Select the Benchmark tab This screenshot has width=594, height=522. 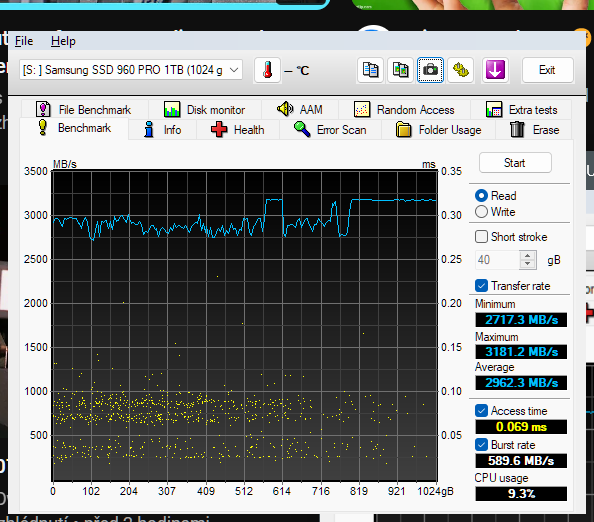75,128
